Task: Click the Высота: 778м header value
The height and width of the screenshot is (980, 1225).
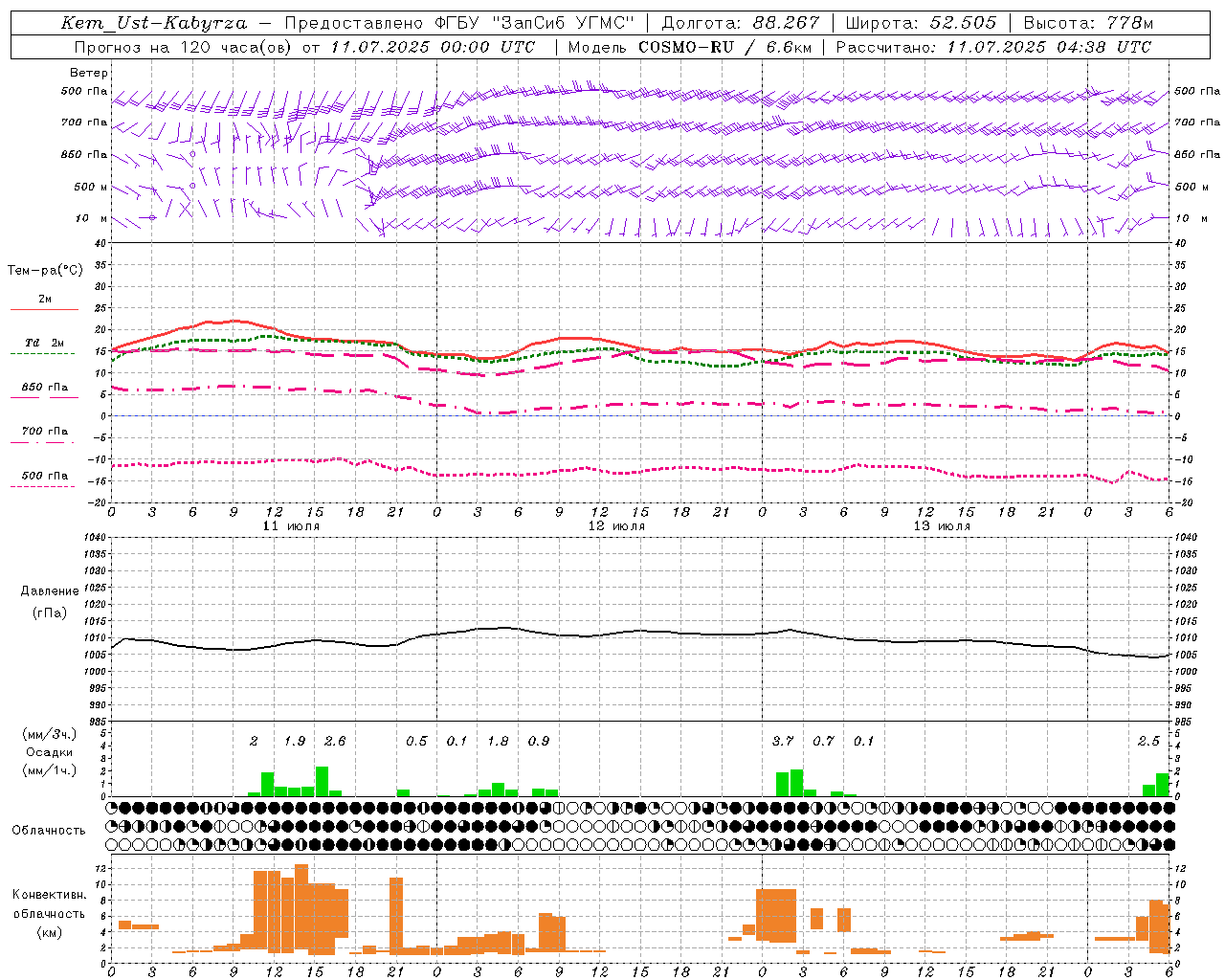Action: tap(1088, 23)
